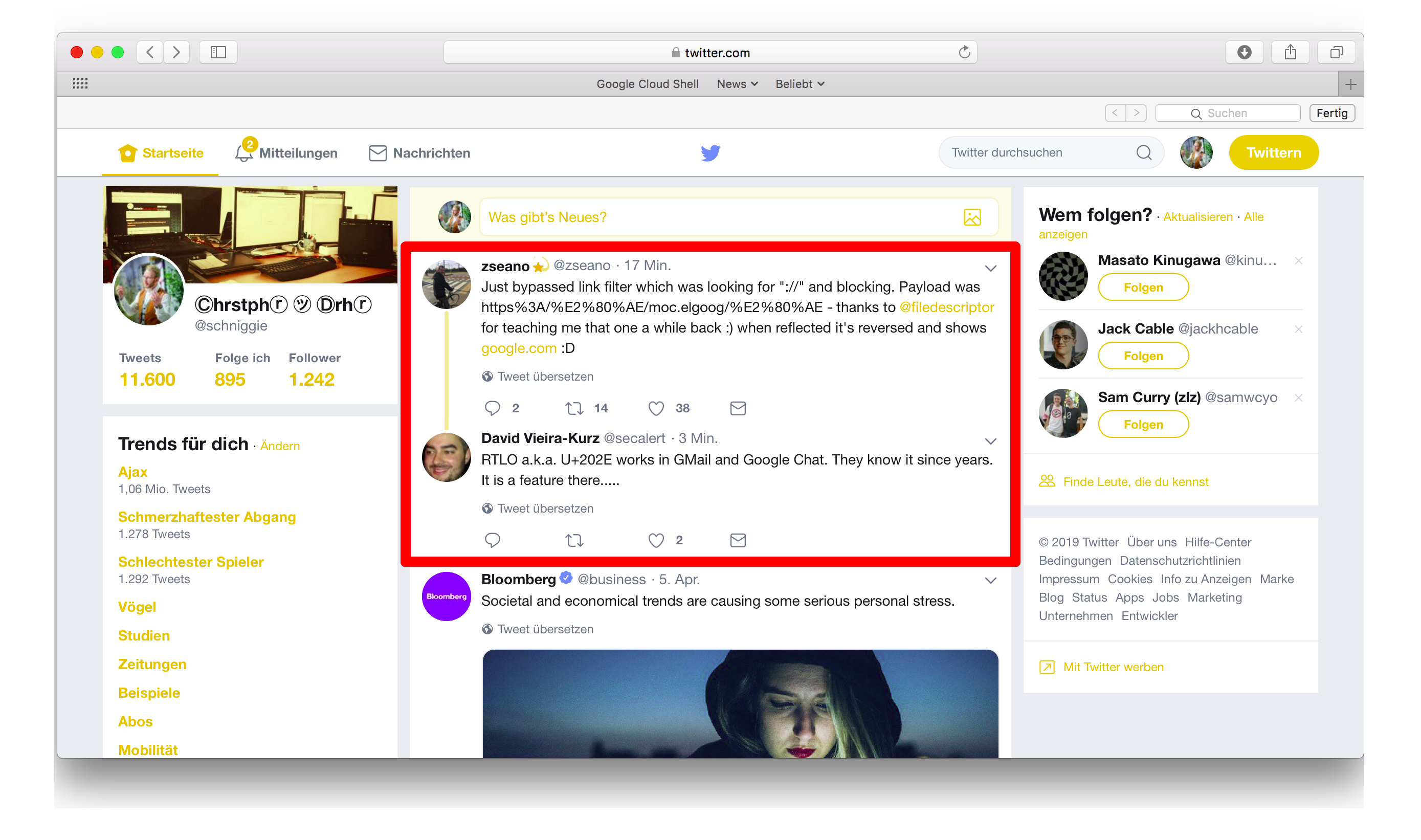Image resolution: width=1421 pixels, height=840 pixels.
Task: Click the search magnifier in Twitter search
Action: pos(1143,153)
